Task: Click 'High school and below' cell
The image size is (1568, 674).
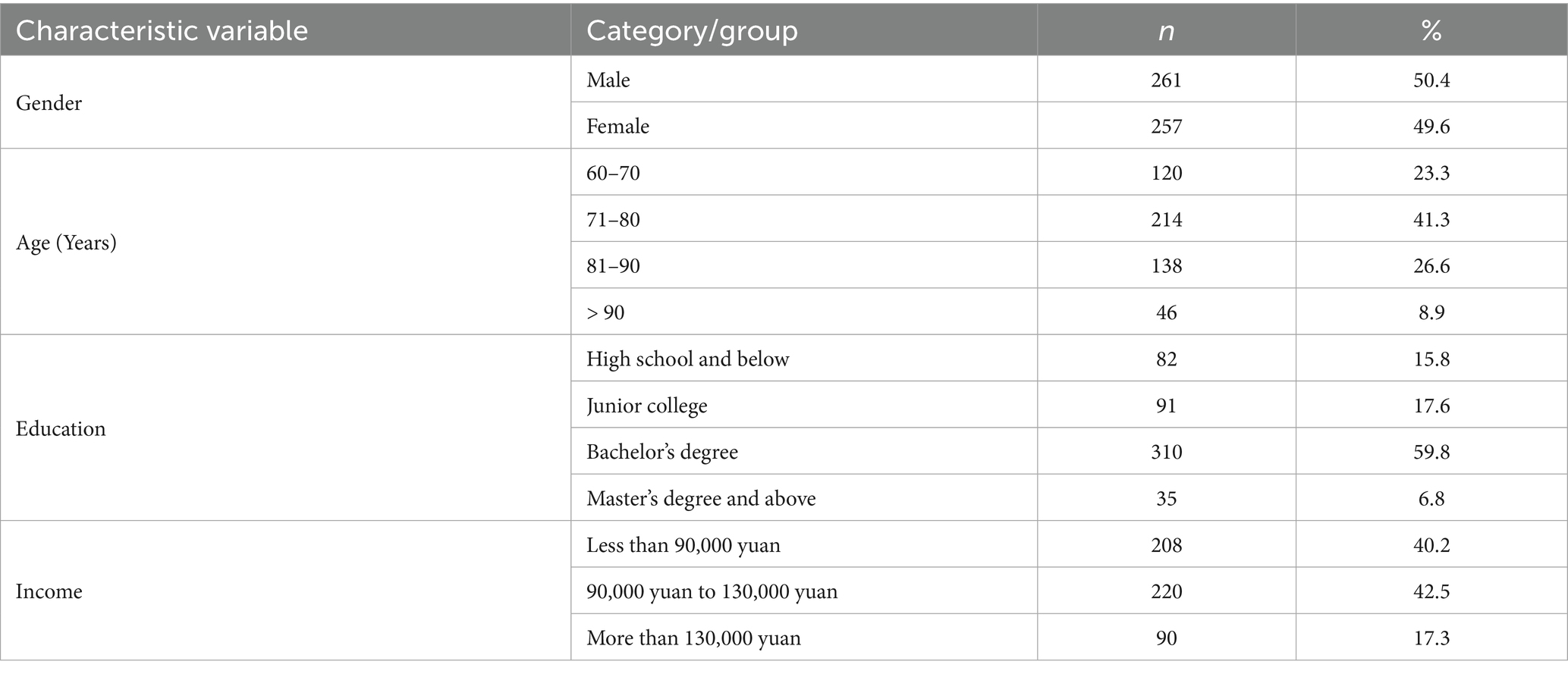Action: pyautogui.click(x=687, y=359)
